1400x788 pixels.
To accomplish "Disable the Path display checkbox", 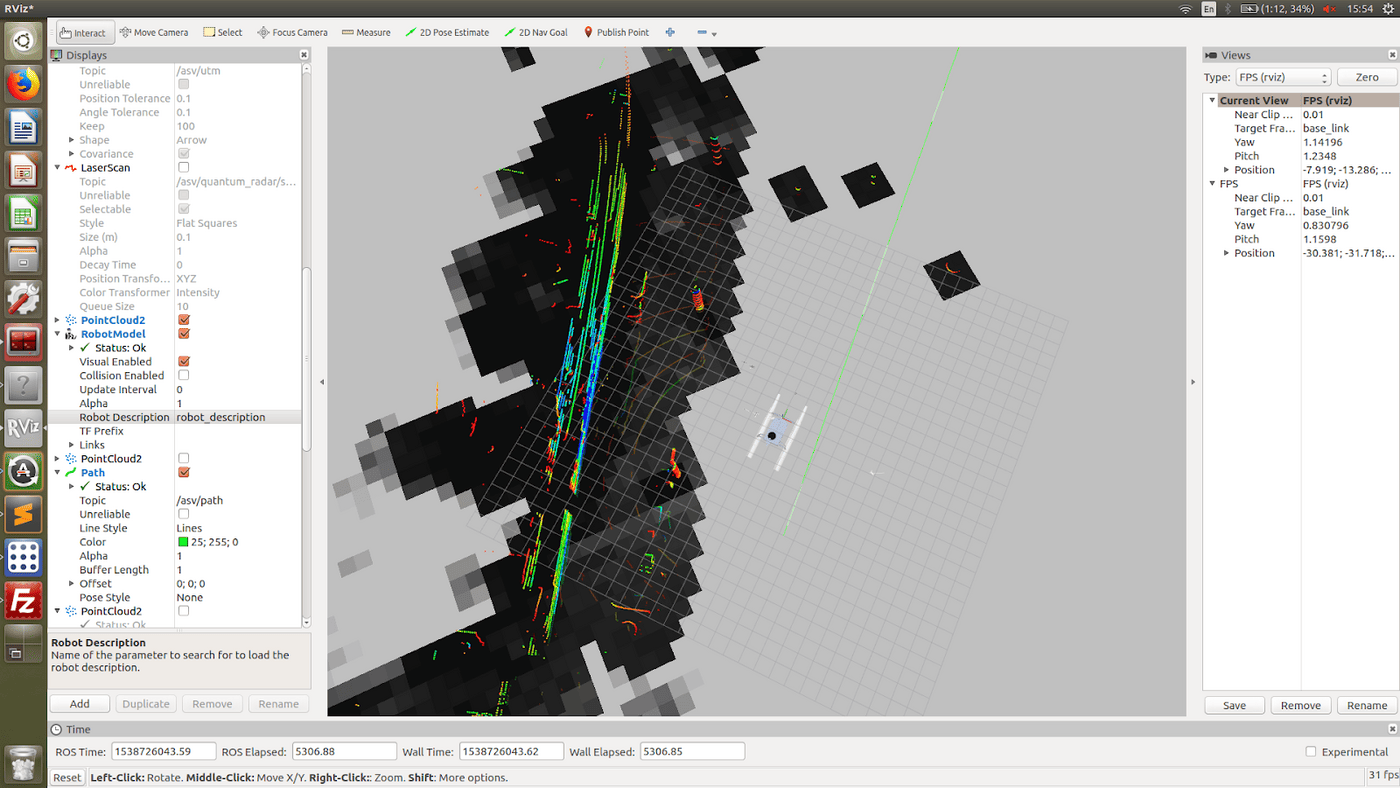I will (x=183, y=473).
